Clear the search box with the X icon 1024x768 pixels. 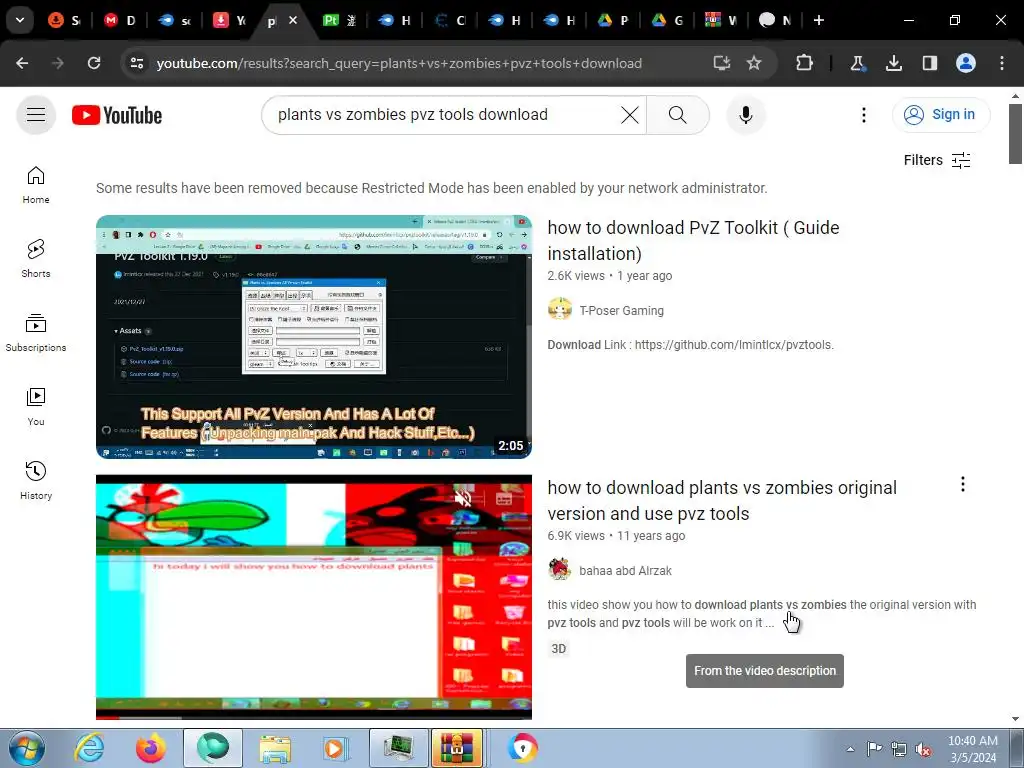pyautogui.click(x=630, y=115)
